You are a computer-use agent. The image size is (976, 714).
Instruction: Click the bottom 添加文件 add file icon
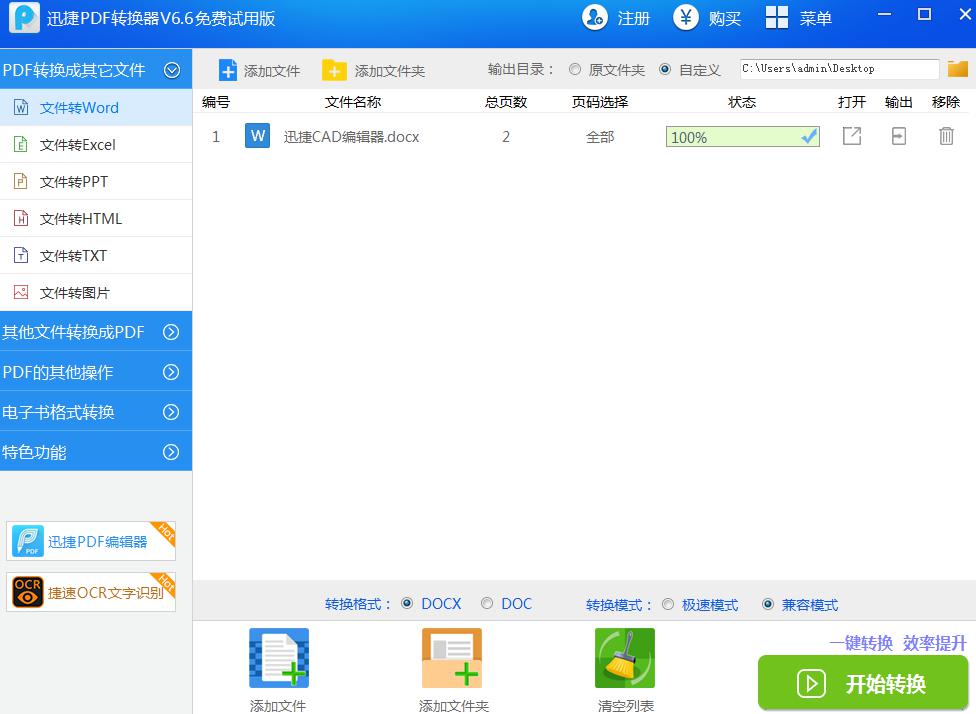click(278, 658)
